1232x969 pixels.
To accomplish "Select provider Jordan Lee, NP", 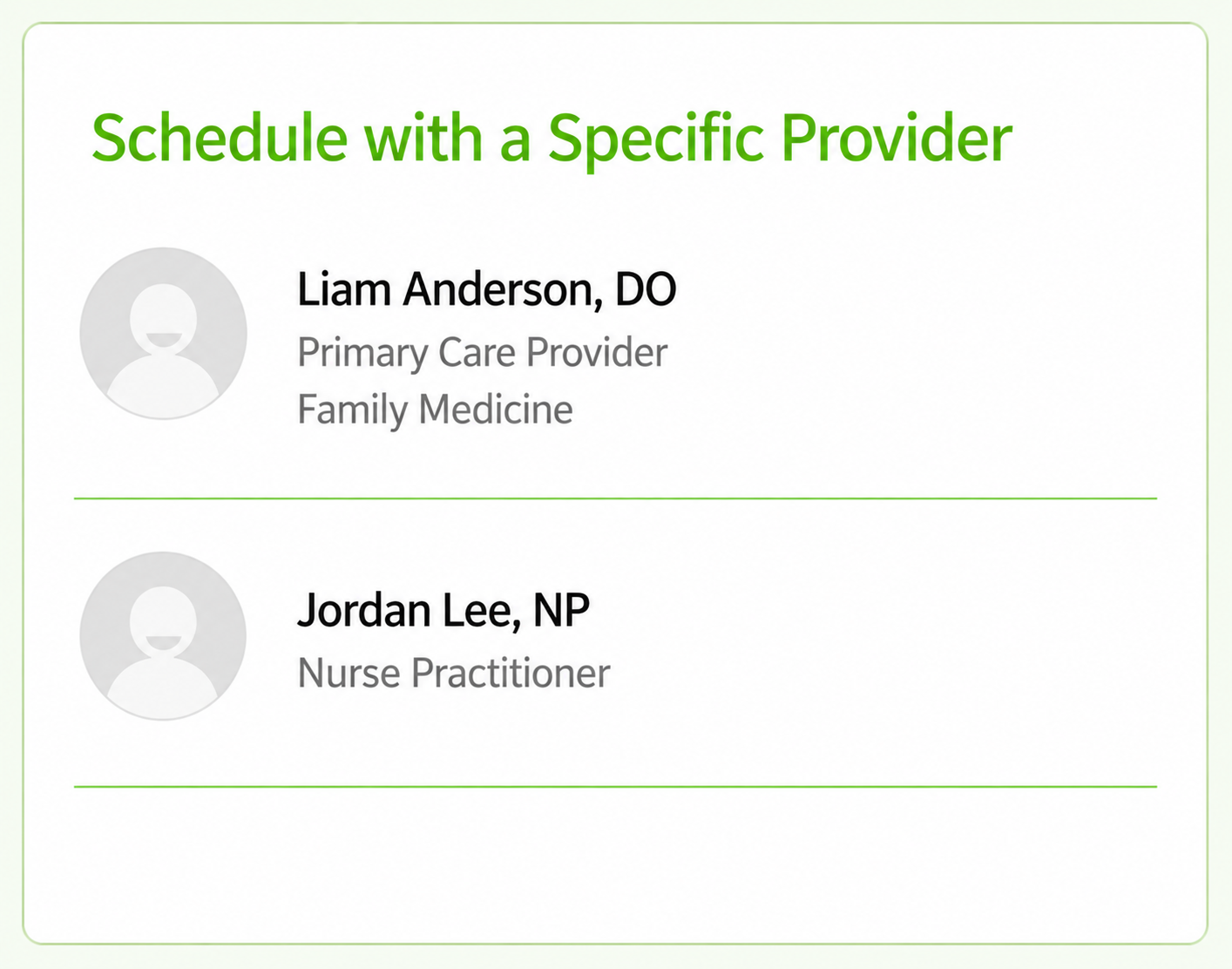I will [x=615, y=643].
